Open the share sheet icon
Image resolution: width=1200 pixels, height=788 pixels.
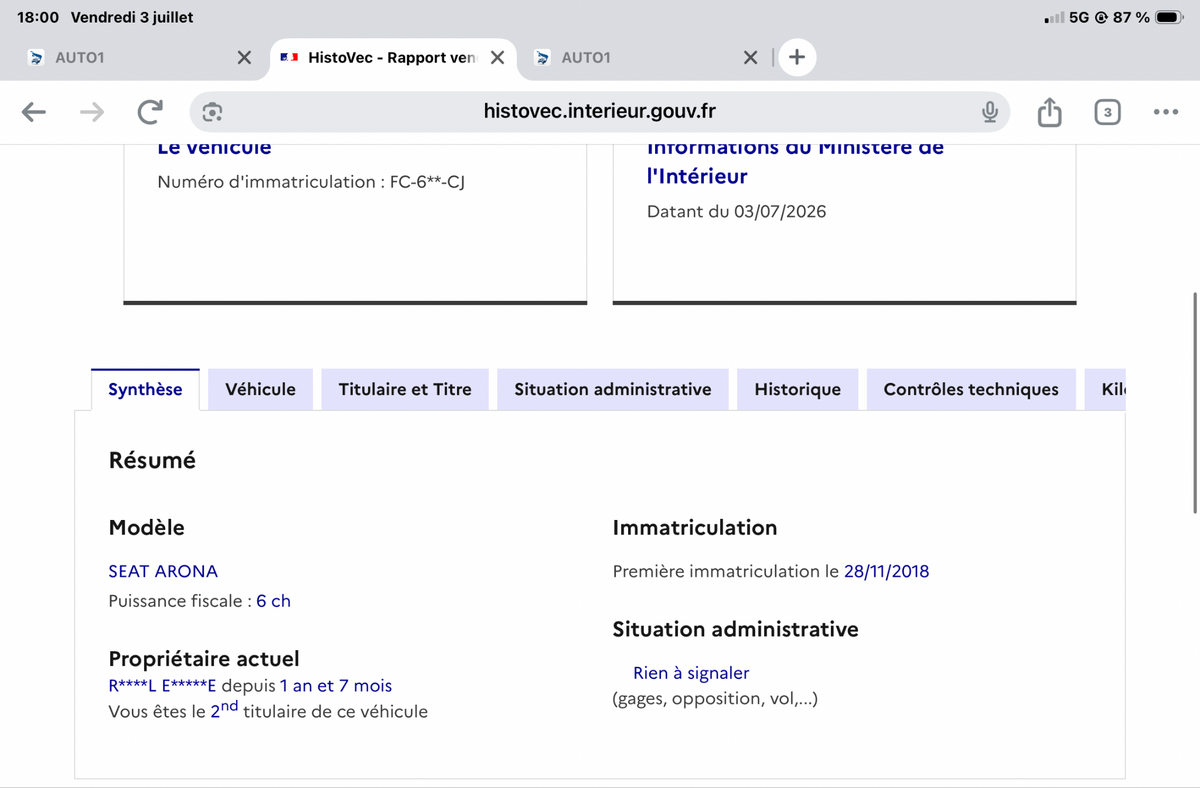click(1049, 112)
